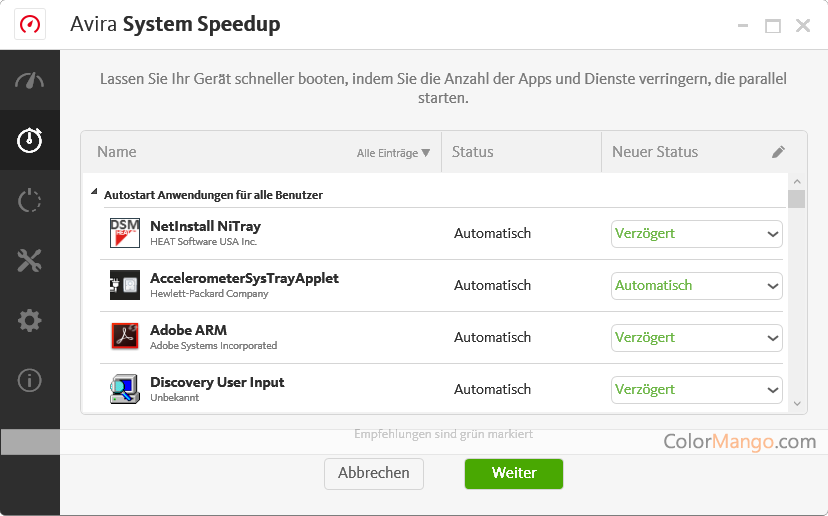Click Adobe Systems Incorporated publisher text

point(213,345)
